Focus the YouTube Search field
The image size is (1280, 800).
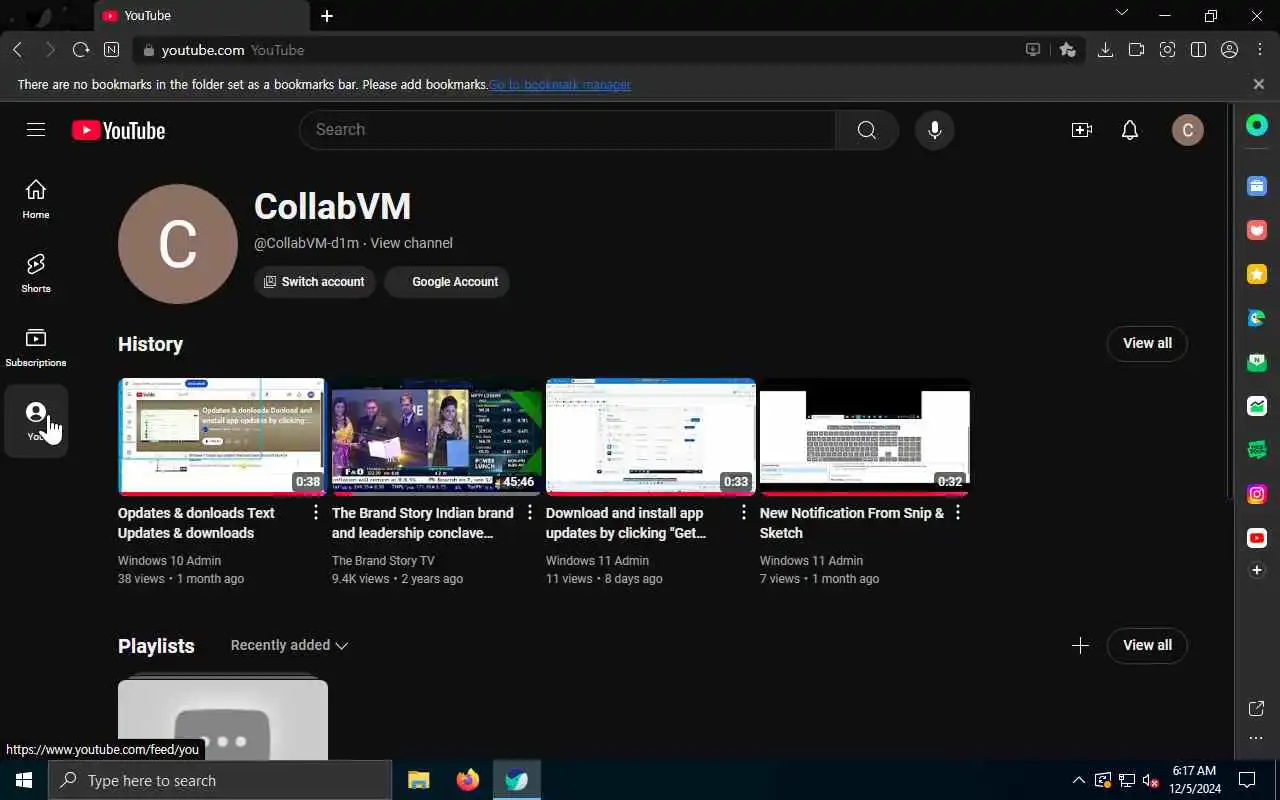pos(567,130)
